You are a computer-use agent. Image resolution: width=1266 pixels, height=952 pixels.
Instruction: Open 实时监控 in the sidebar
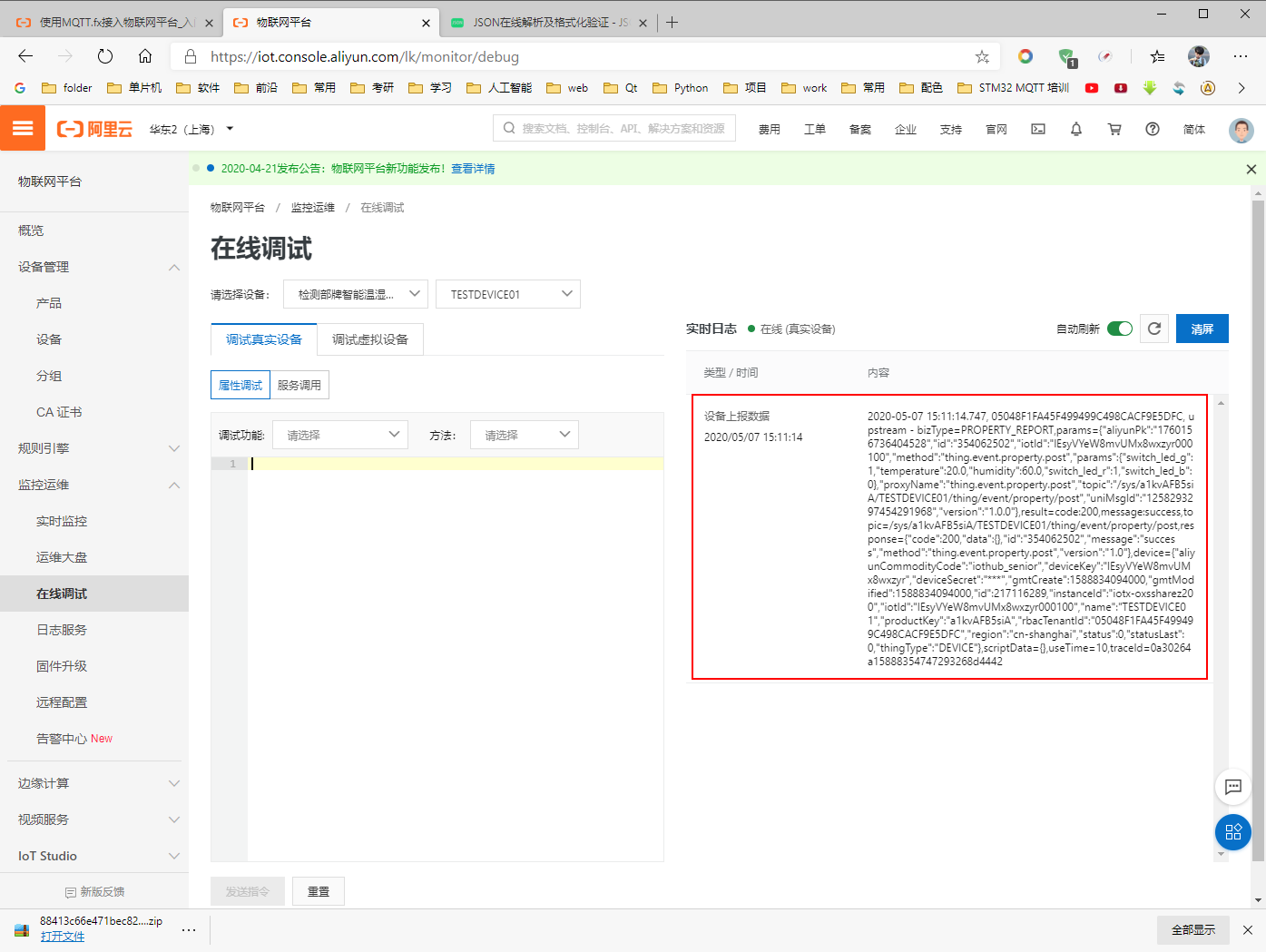point(62,521)
